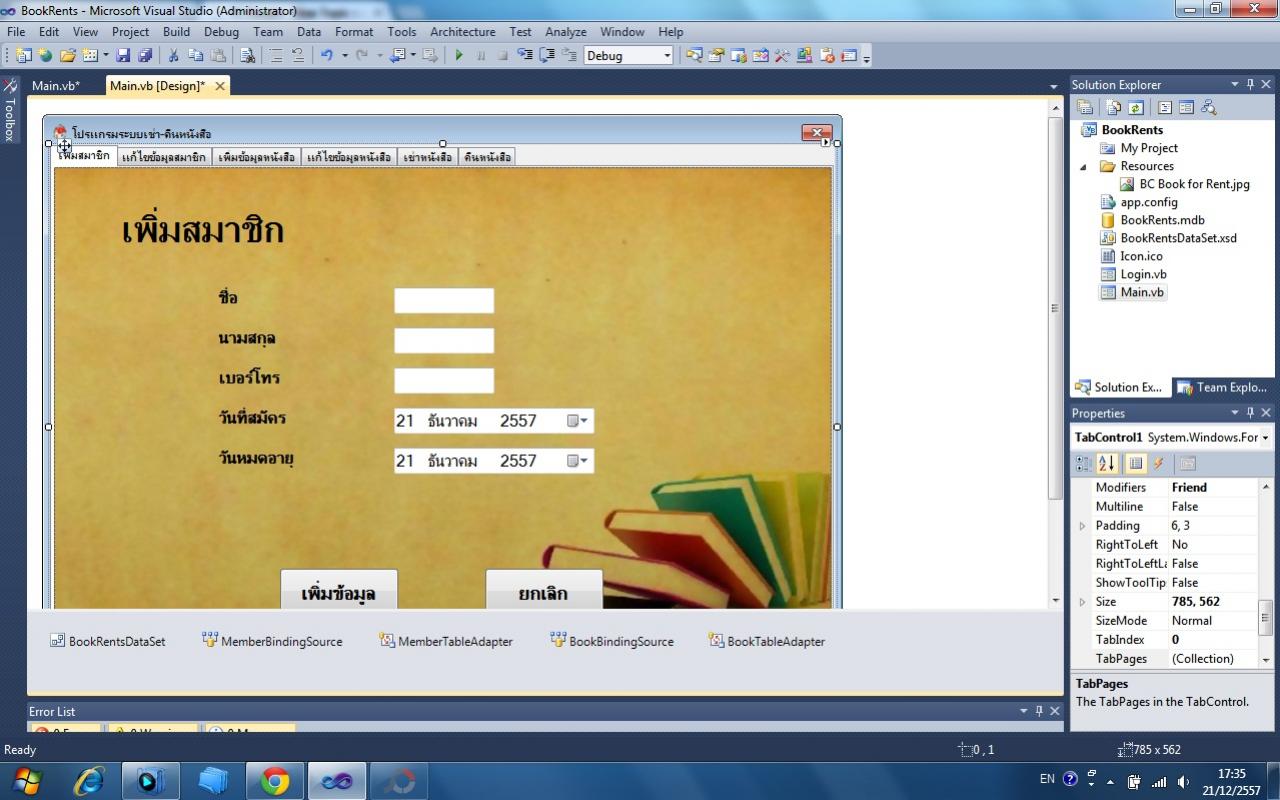Open the start-date picker calendar dropdown
The width and height of the screenshot is (1280, 800).
[x=578, y=421]
